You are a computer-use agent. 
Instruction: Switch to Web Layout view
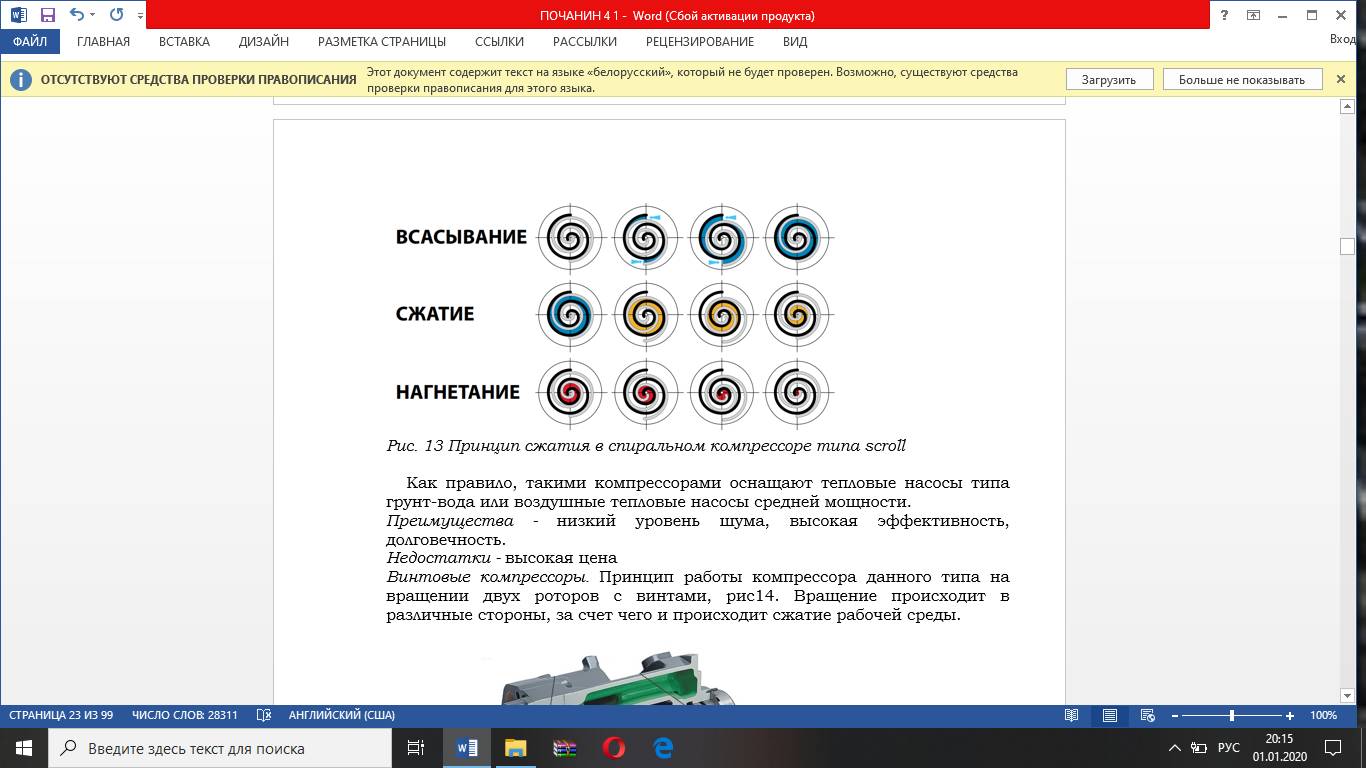click(x=1148, y=715)
